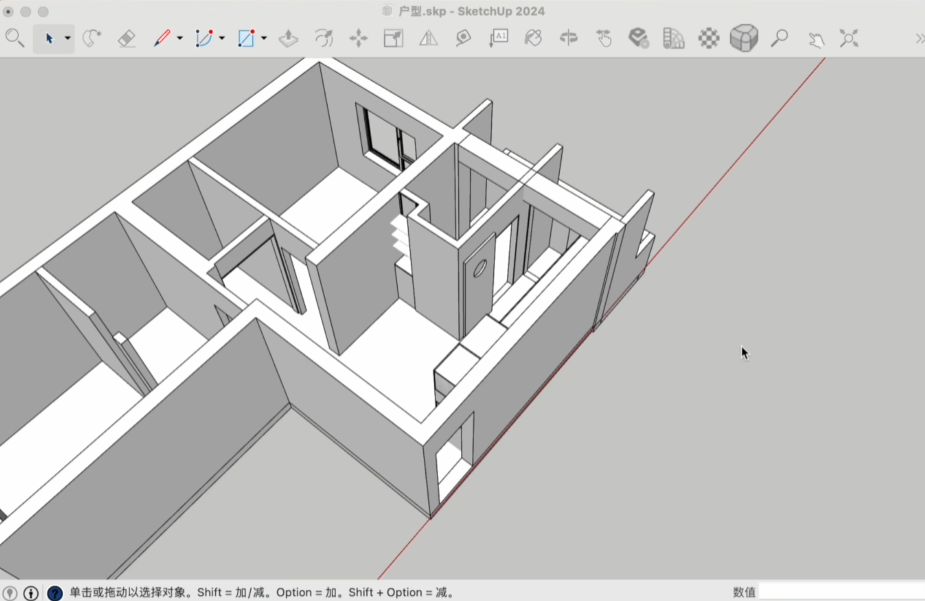
Task: Open the help question-mark in status bar
Action: (x=55, y=593)
